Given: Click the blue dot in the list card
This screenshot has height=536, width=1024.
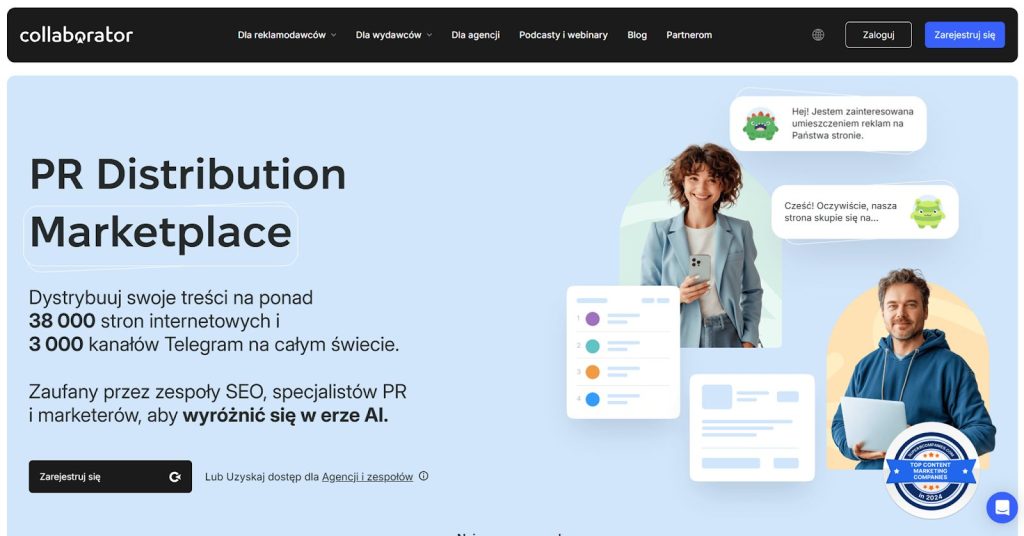Looking at the screenshot, I should pos(592,399).
